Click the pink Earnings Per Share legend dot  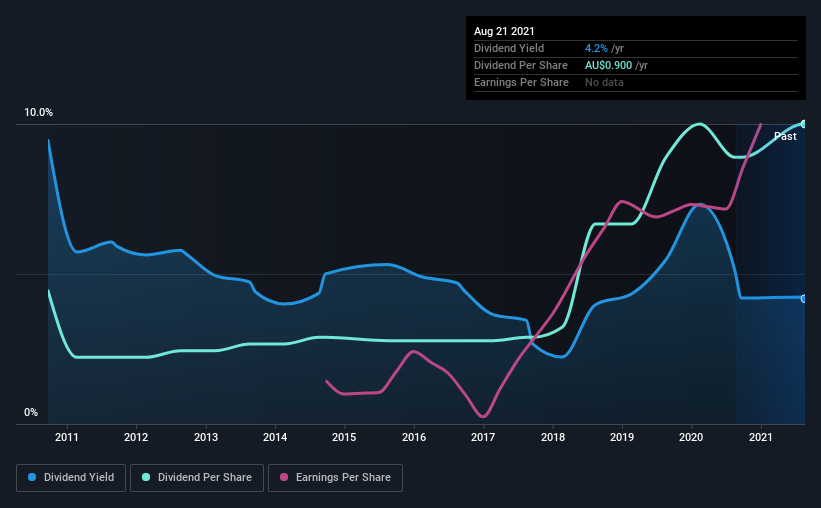(x=284, y=477)
